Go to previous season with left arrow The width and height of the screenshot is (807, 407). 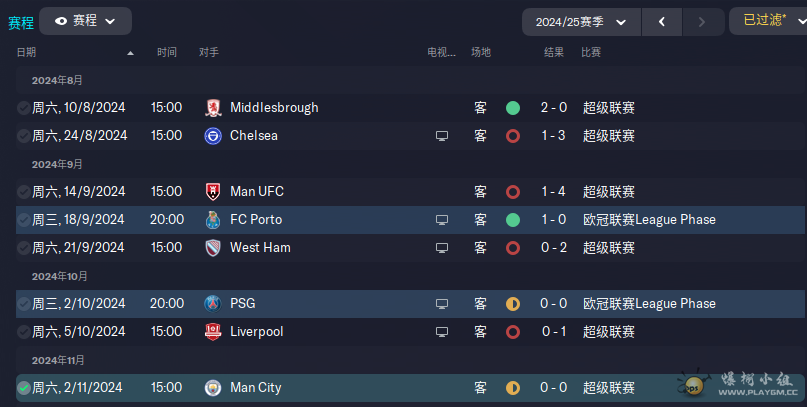(662, 22)
